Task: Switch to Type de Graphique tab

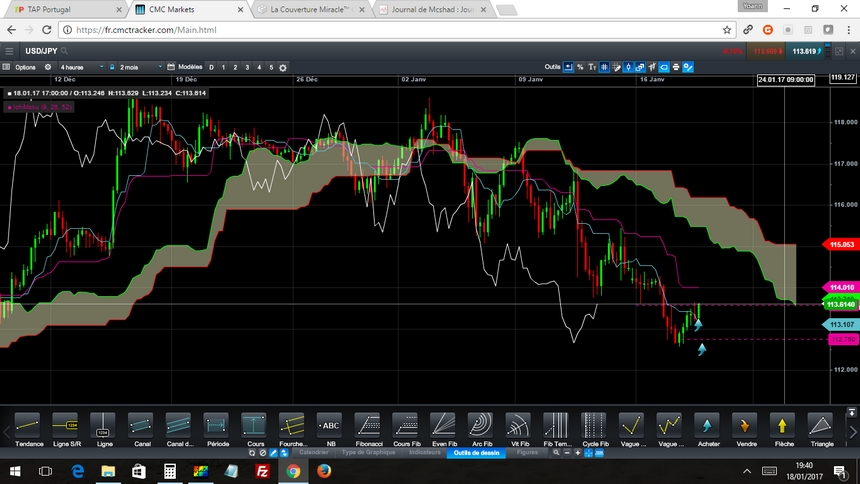Action: click(369, 453)
